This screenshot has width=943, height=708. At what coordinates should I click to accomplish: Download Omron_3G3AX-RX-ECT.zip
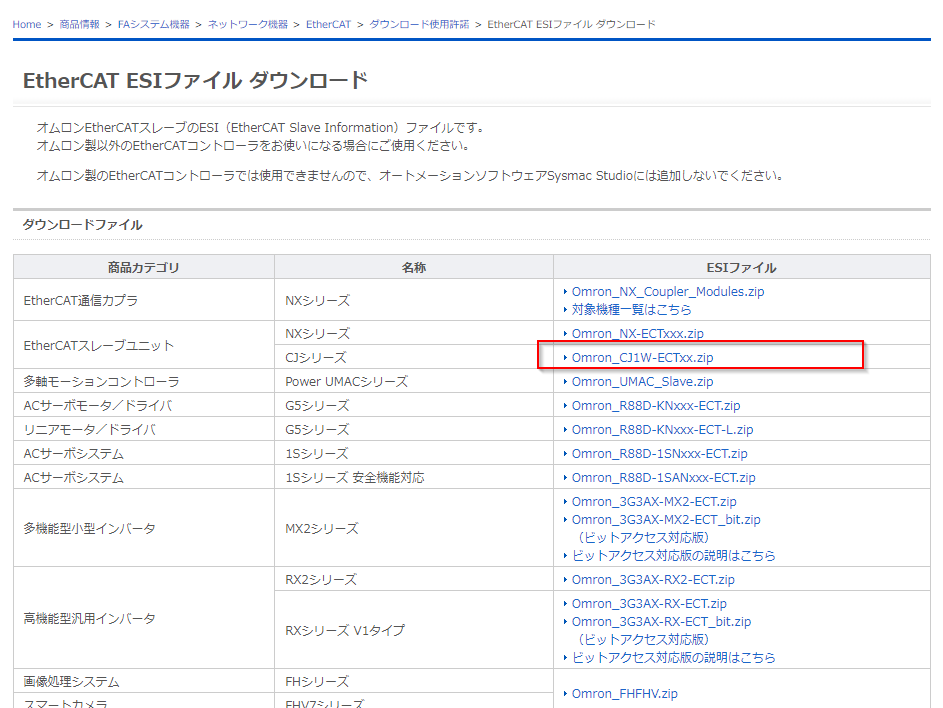click(x=649, y=604)
